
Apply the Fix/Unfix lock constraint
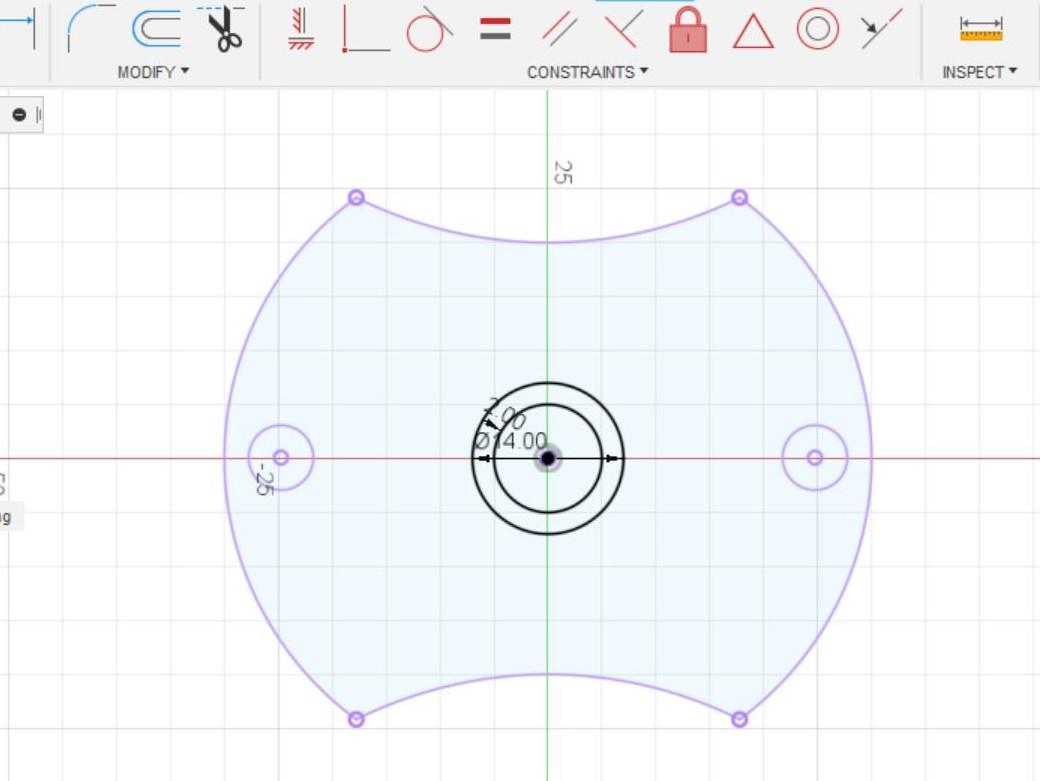coord(688,29)
